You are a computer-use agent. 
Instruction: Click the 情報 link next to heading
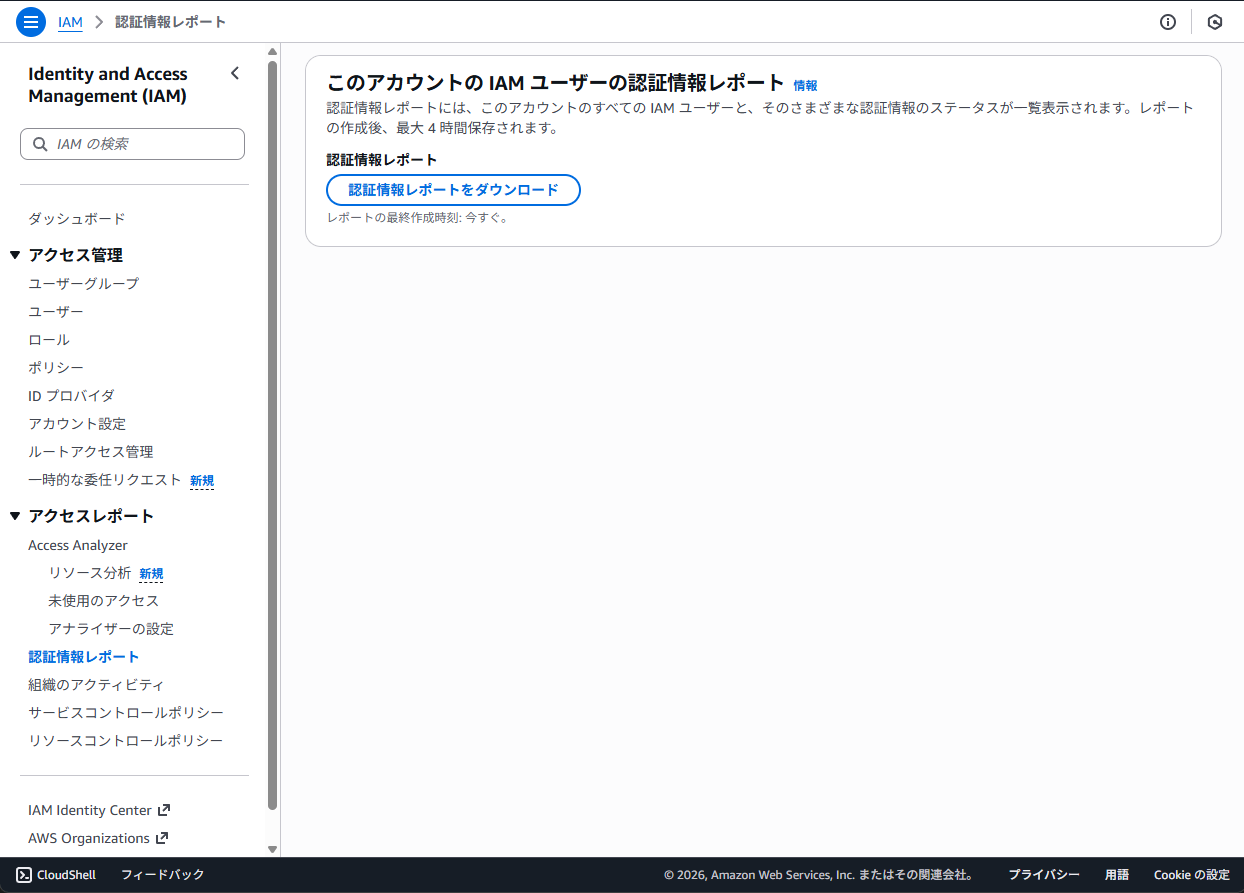(805, 86)
